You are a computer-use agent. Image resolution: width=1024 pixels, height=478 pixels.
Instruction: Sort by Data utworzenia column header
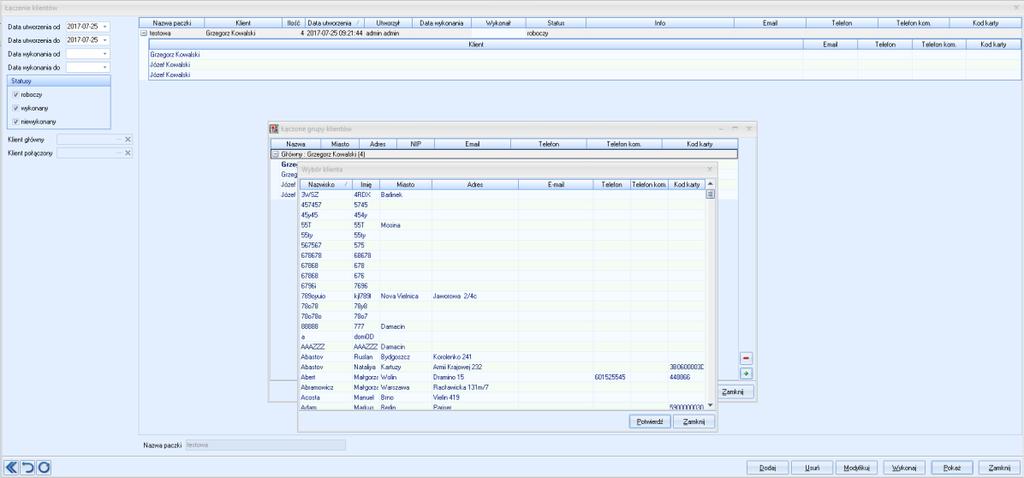point(335,23)
